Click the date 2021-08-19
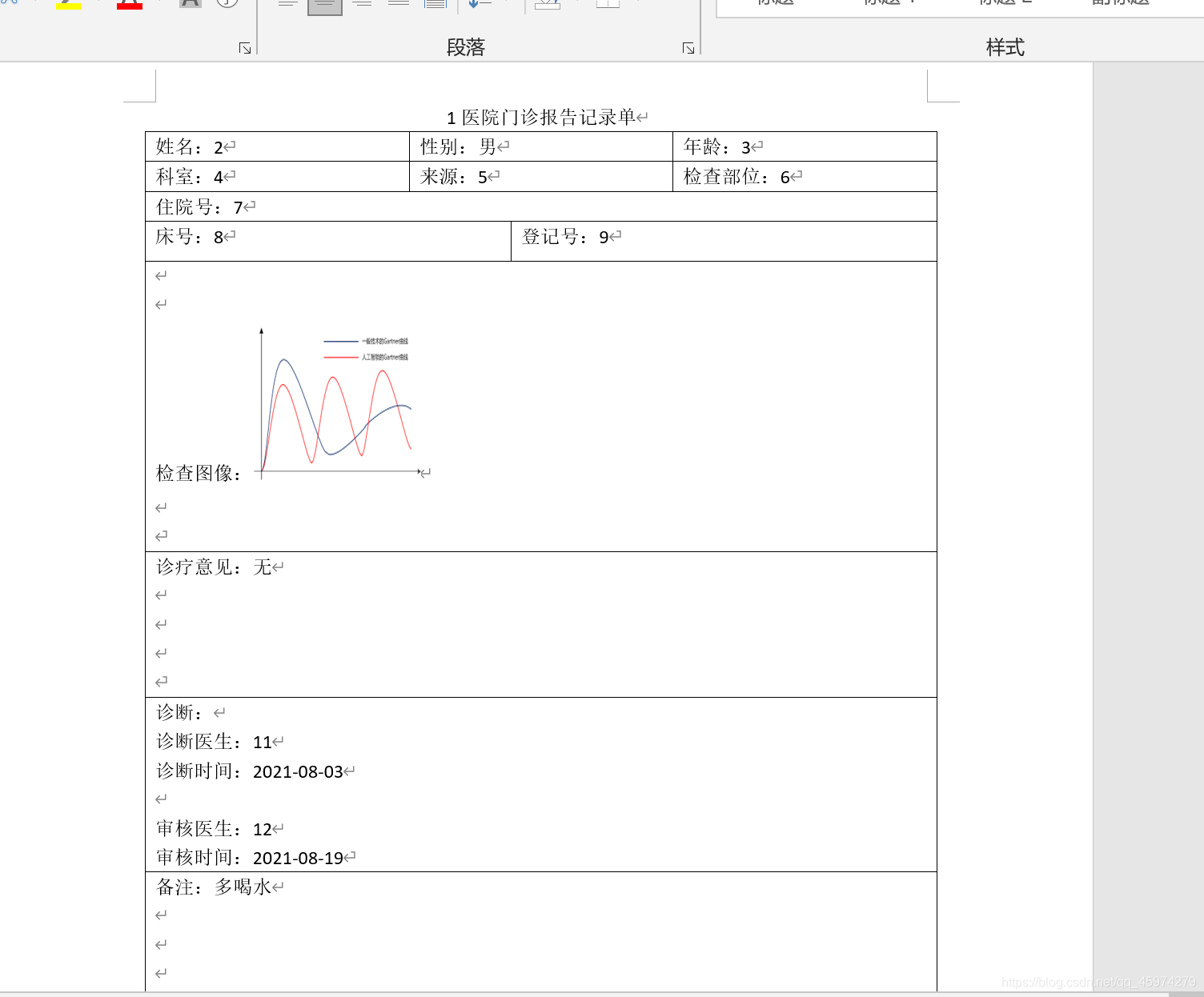Screen dimensions: 1204x997 click(298, 859)
